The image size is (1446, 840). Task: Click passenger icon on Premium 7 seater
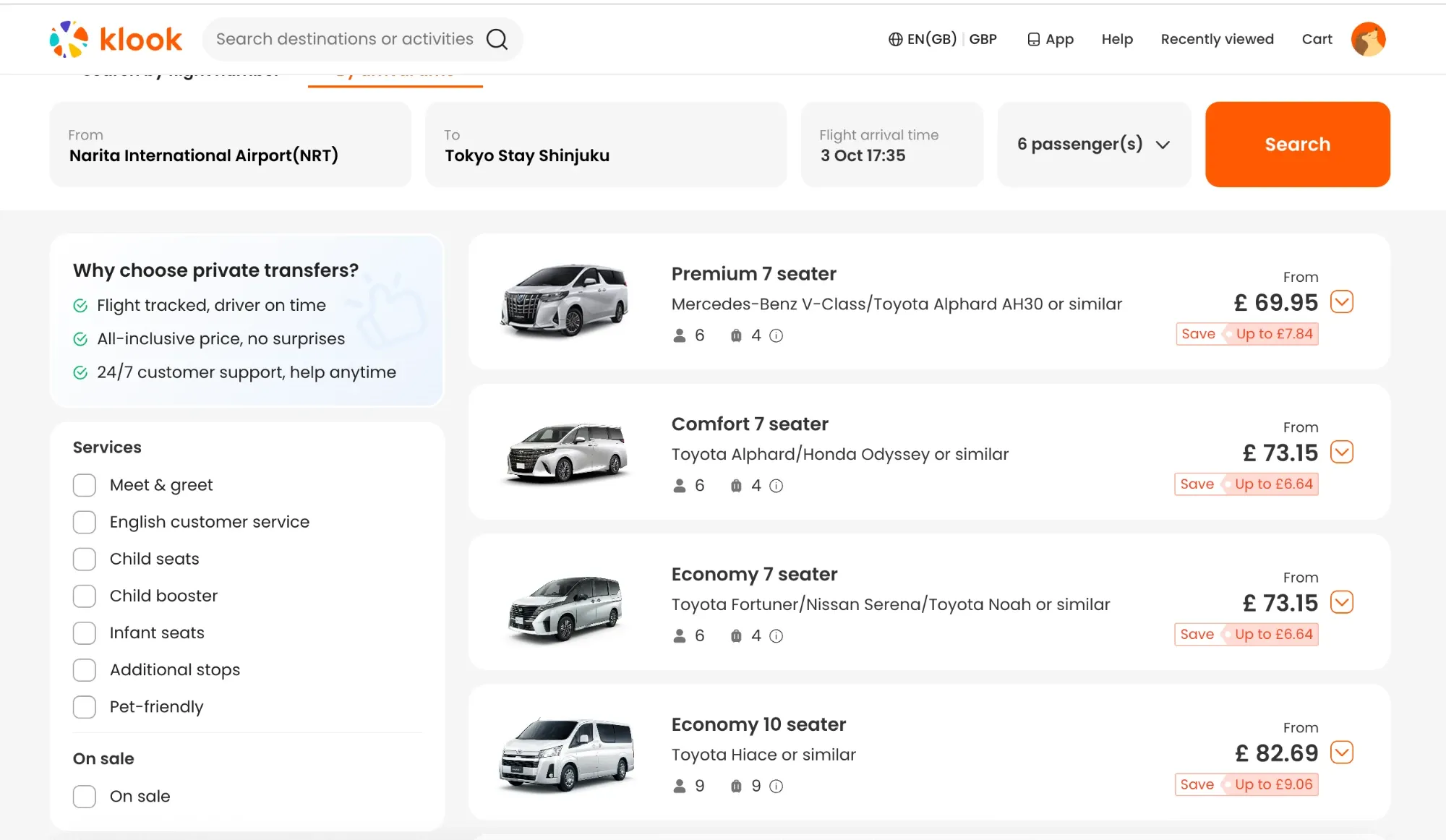point(679,335)
